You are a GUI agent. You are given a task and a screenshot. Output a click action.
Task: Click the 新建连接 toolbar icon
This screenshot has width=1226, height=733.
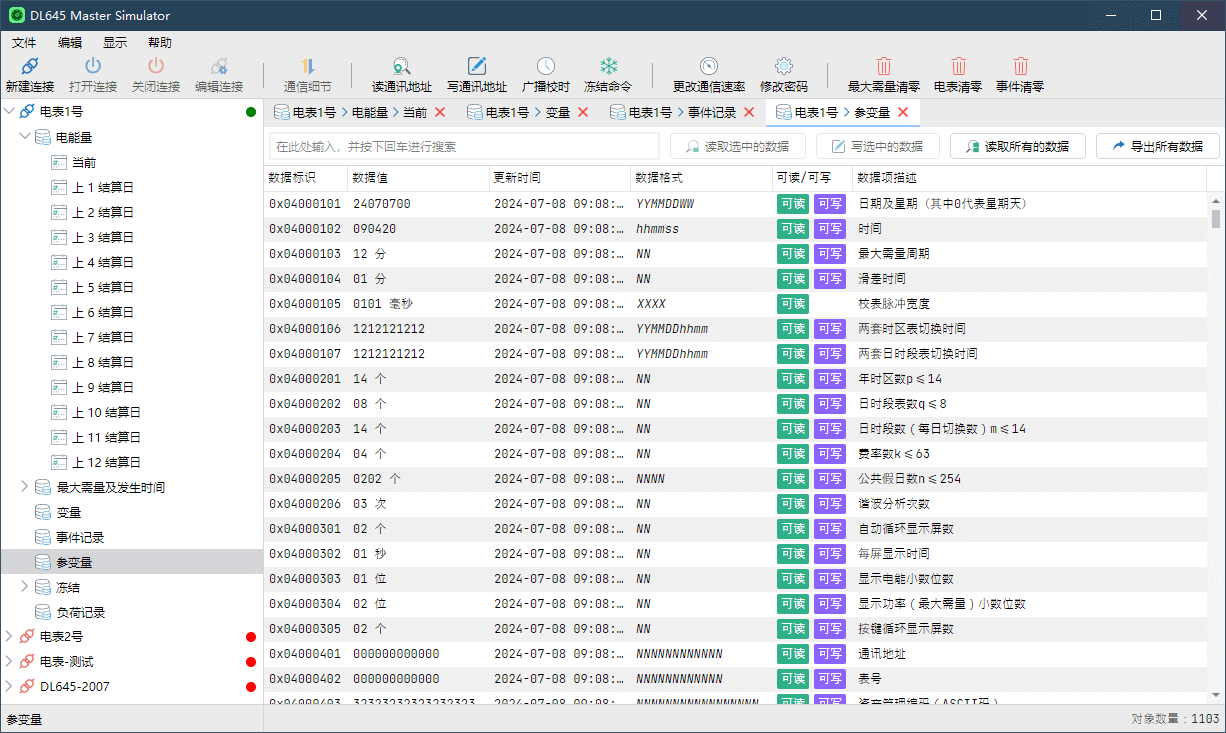tap(30, 66)
